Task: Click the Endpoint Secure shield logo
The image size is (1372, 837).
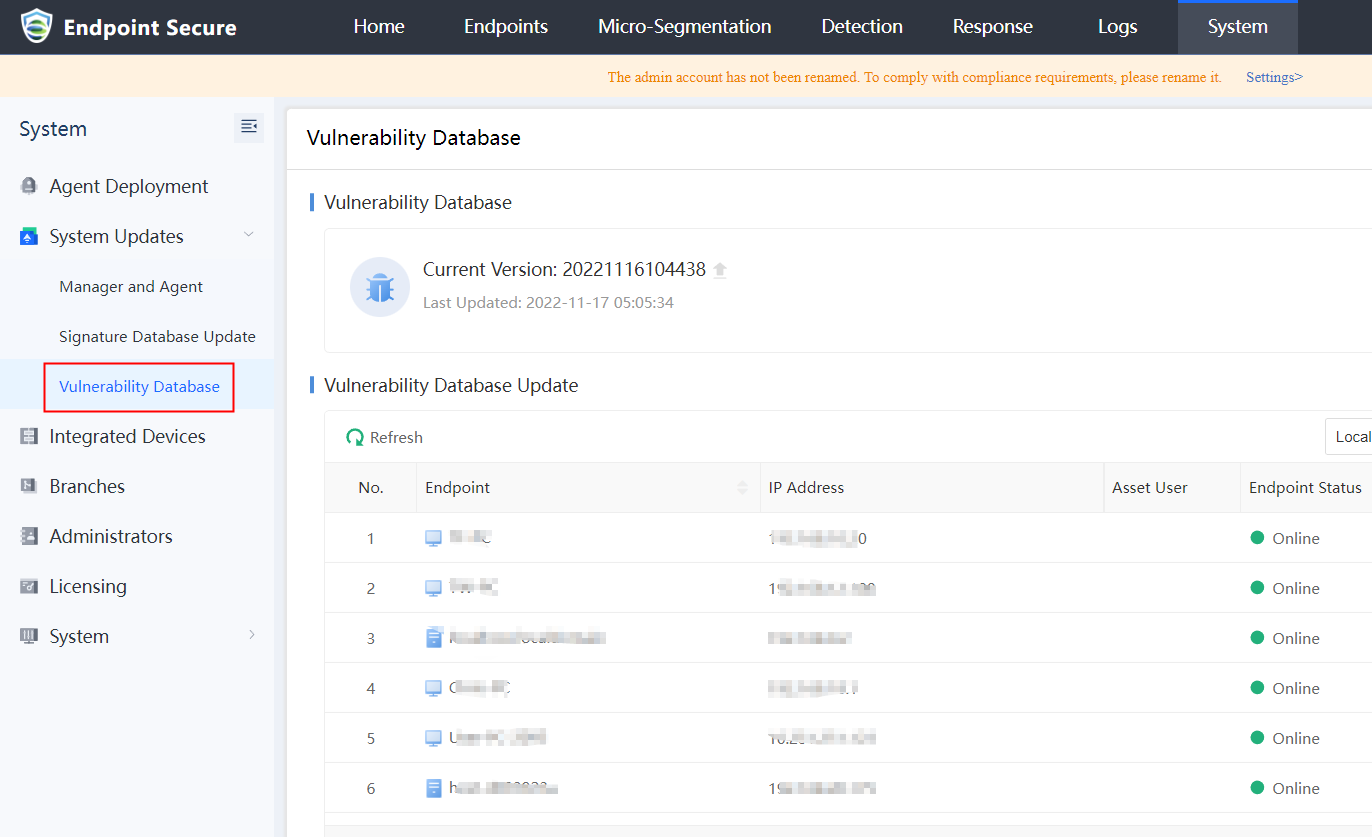Action: 36,27
